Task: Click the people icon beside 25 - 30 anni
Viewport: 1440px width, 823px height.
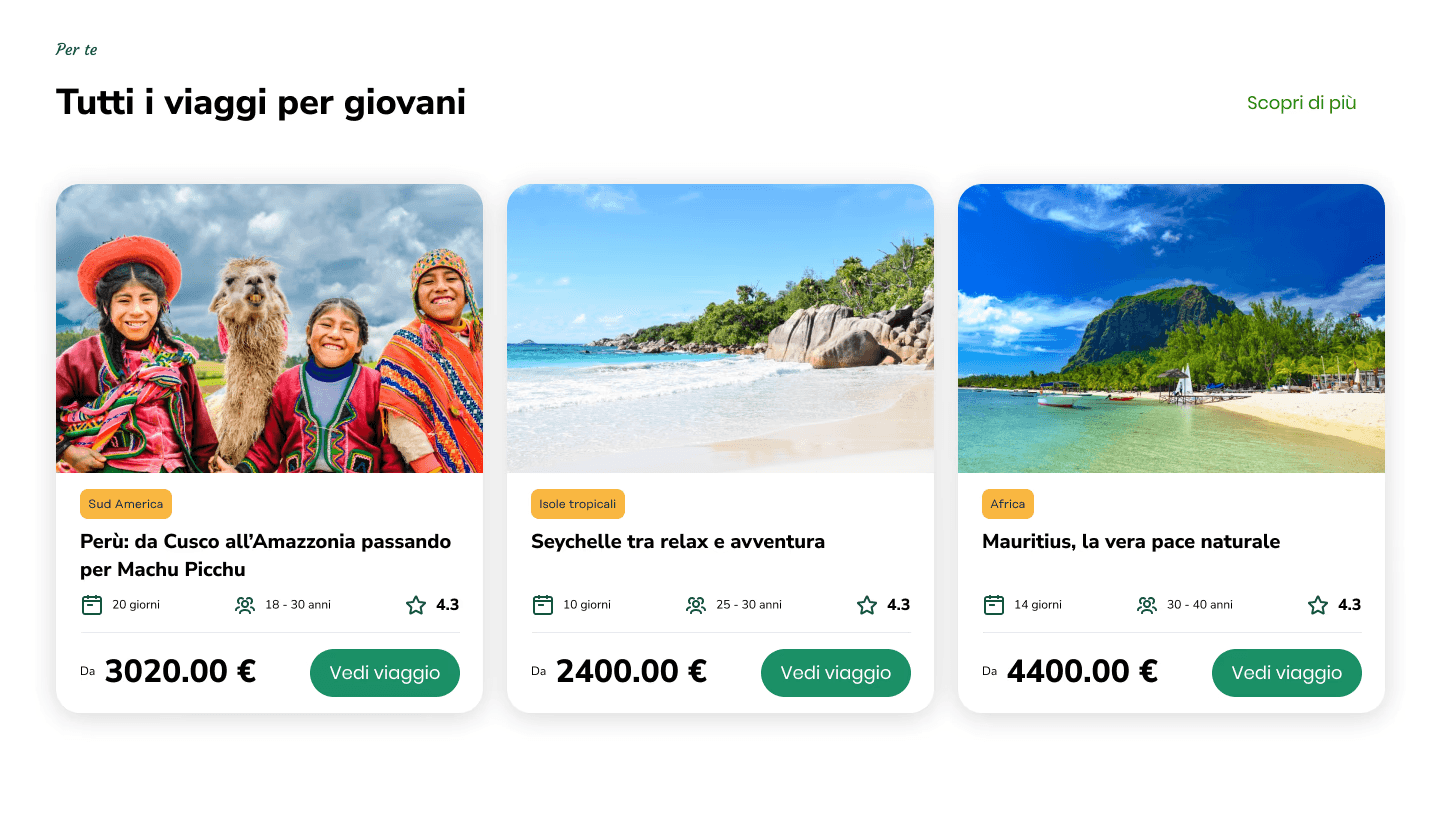Action: coord(696,605)
